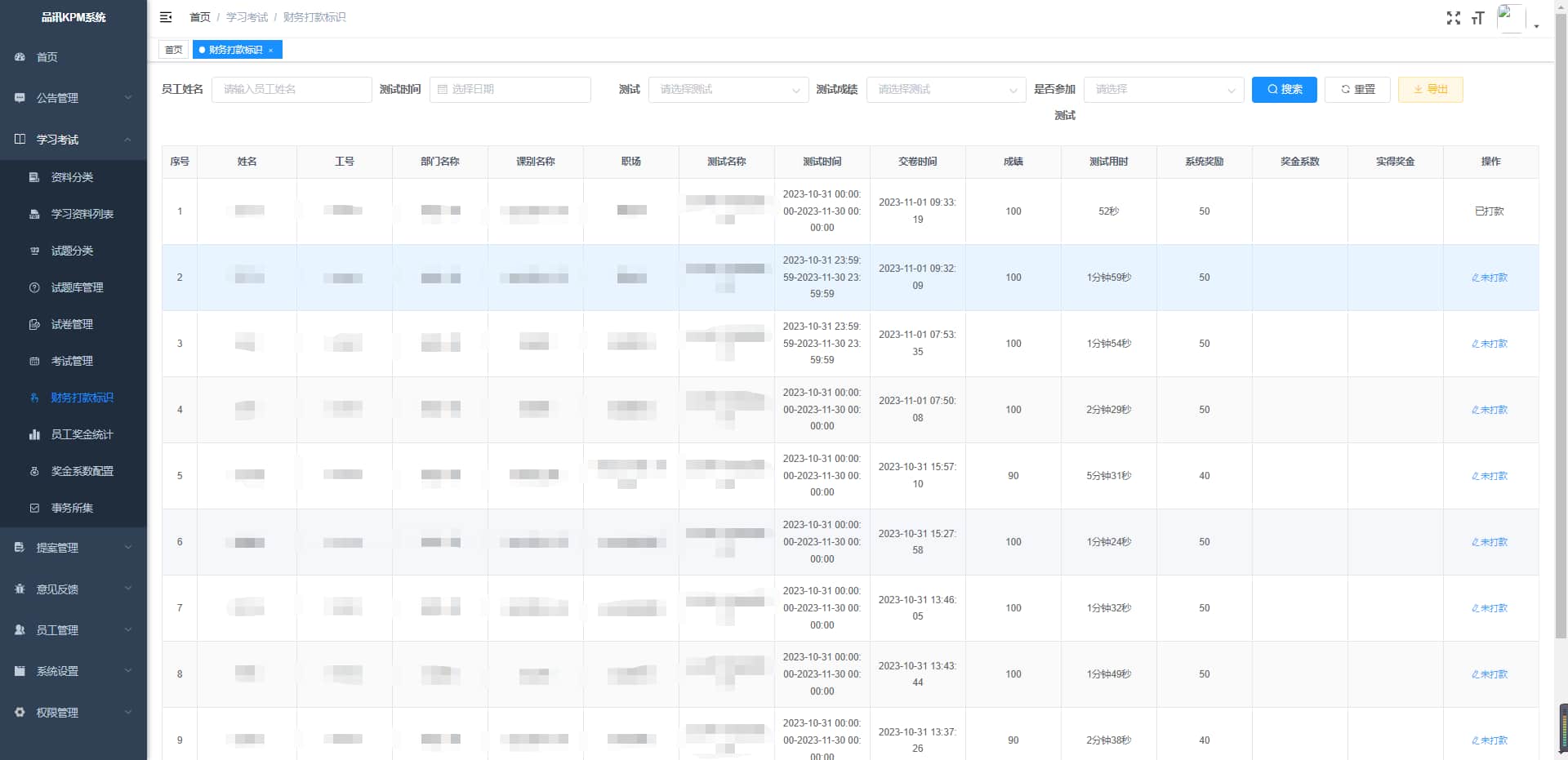Close the 财务打款标识 tab
This screenshot has width=1568, height=760.
coord(271,51)
